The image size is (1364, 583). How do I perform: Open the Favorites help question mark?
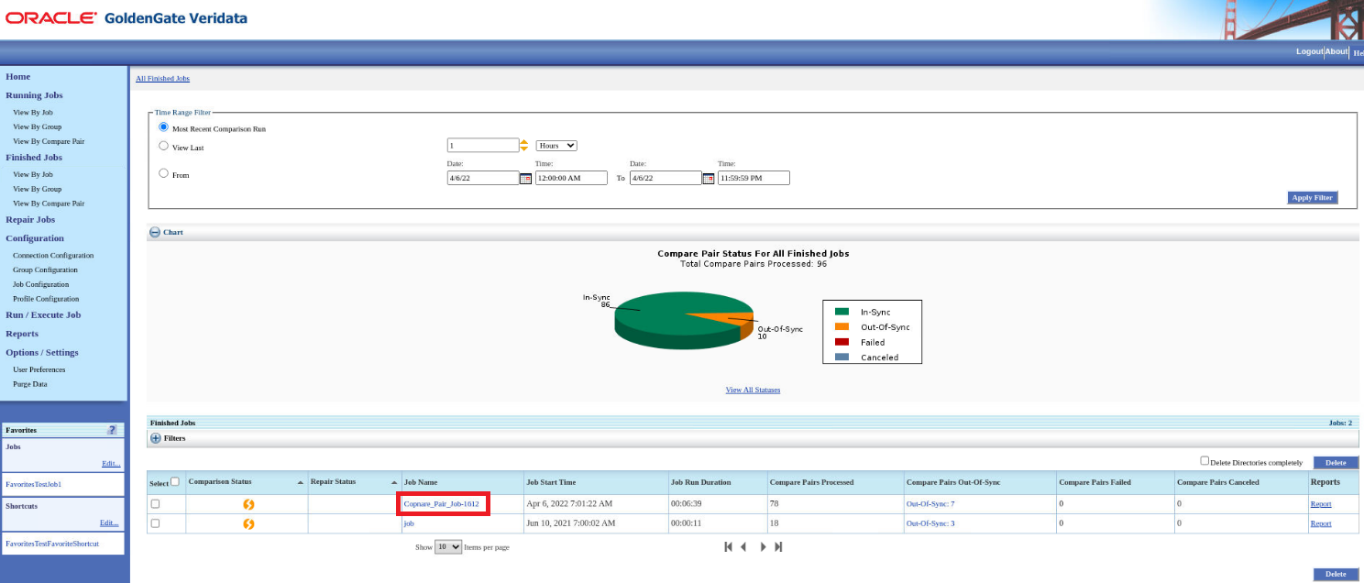tap(112, 430)
